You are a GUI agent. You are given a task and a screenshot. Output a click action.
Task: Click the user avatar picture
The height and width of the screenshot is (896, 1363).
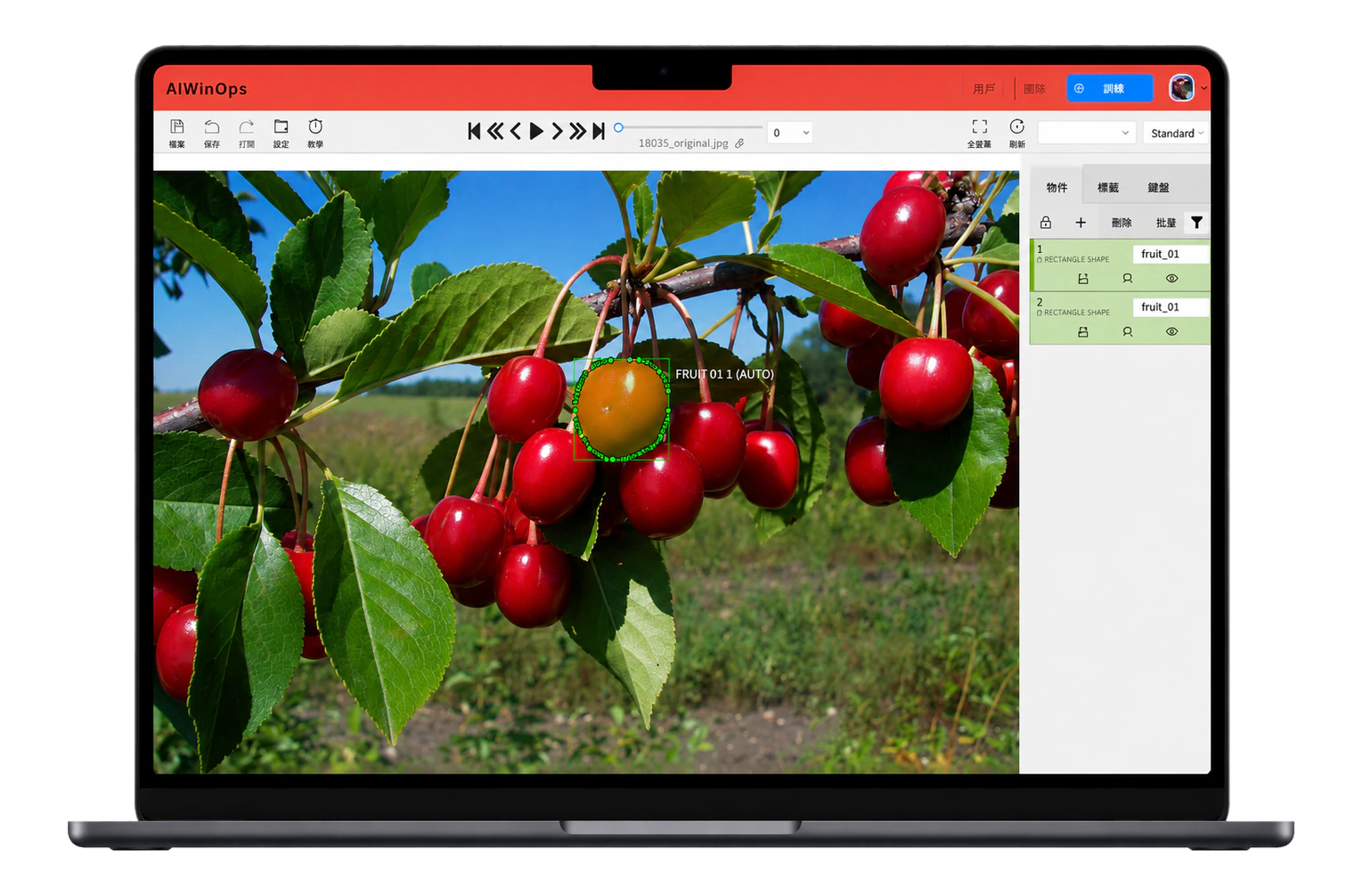click(x=1181, y=88)
